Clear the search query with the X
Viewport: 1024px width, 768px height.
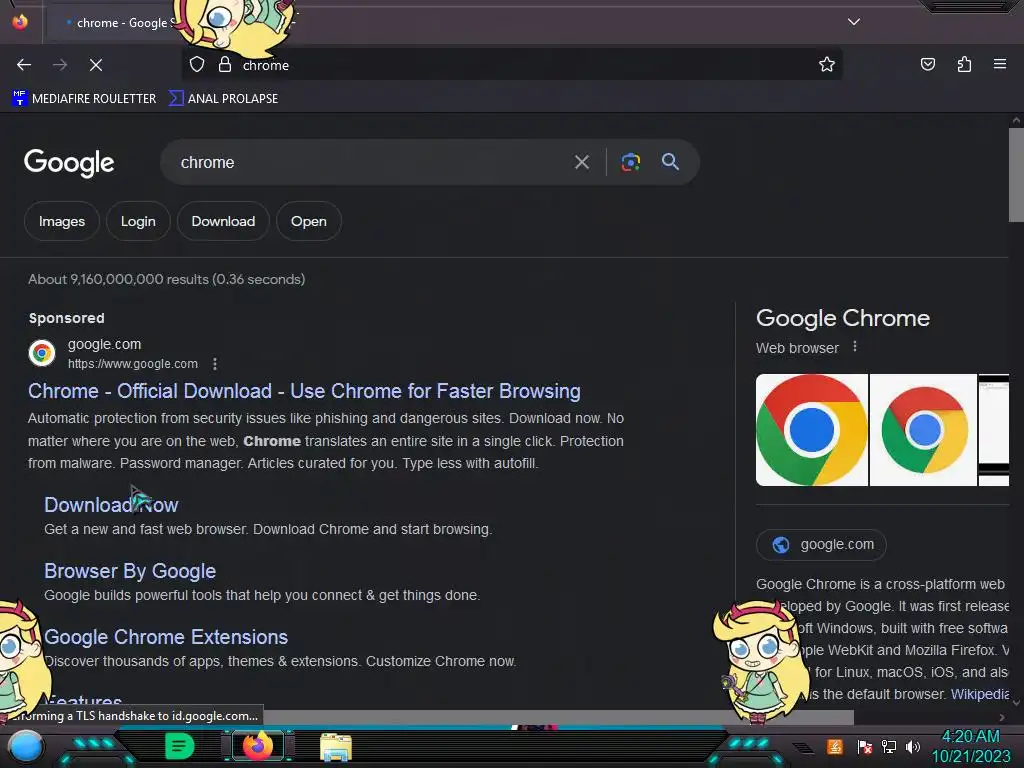582,162
